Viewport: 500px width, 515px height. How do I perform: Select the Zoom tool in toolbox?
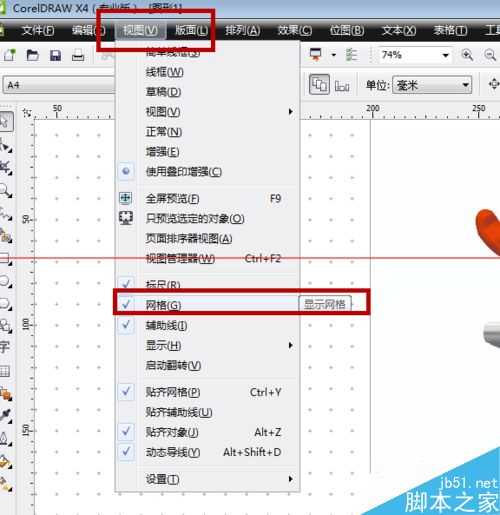5,191
